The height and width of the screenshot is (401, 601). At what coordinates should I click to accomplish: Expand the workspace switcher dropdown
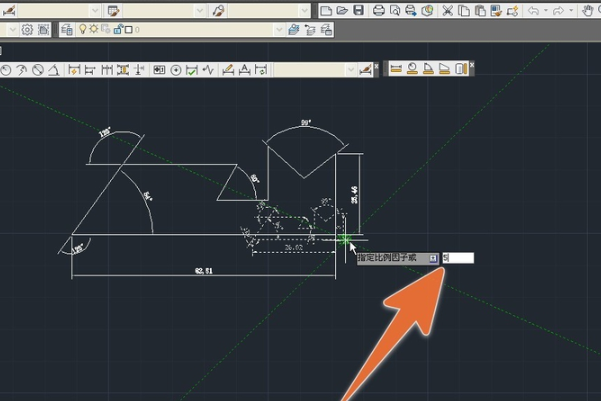(12, 30)
